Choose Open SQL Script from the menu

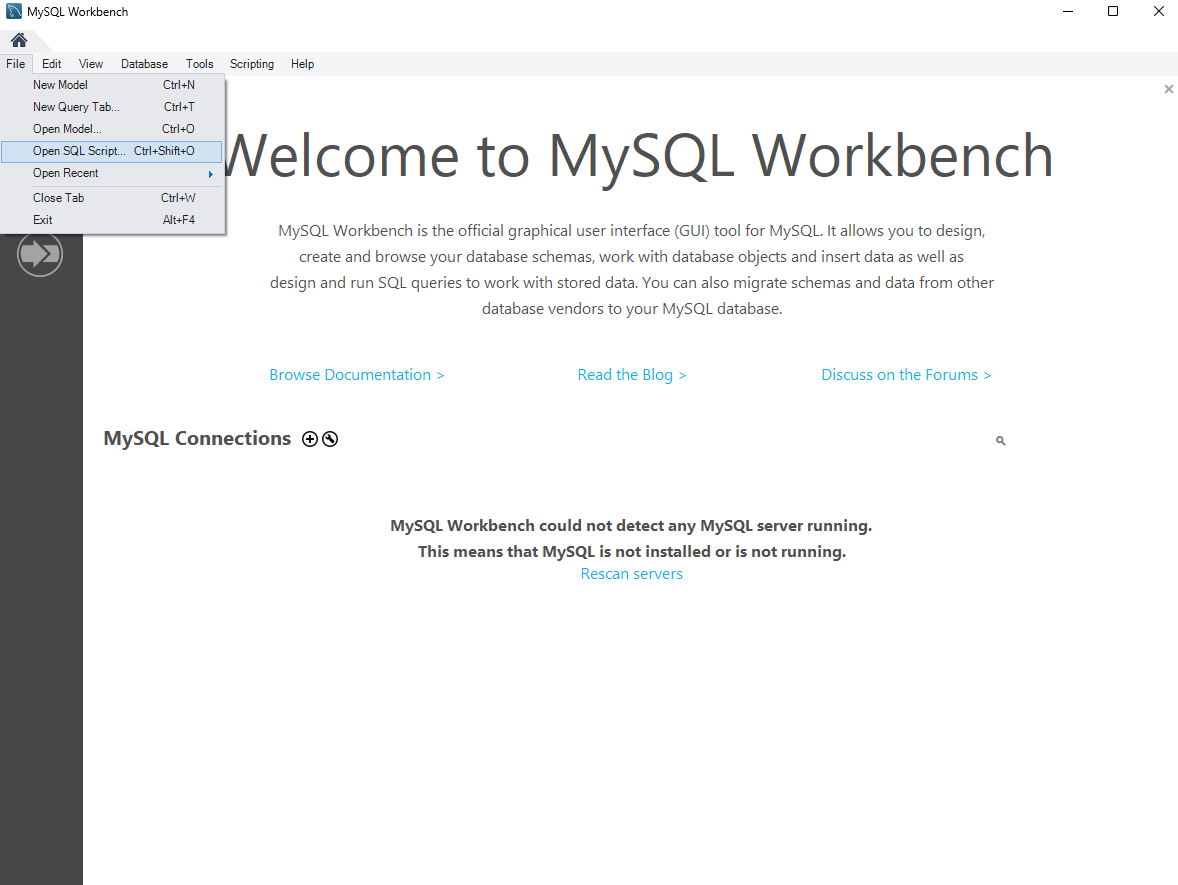click(x=80, y=150)
